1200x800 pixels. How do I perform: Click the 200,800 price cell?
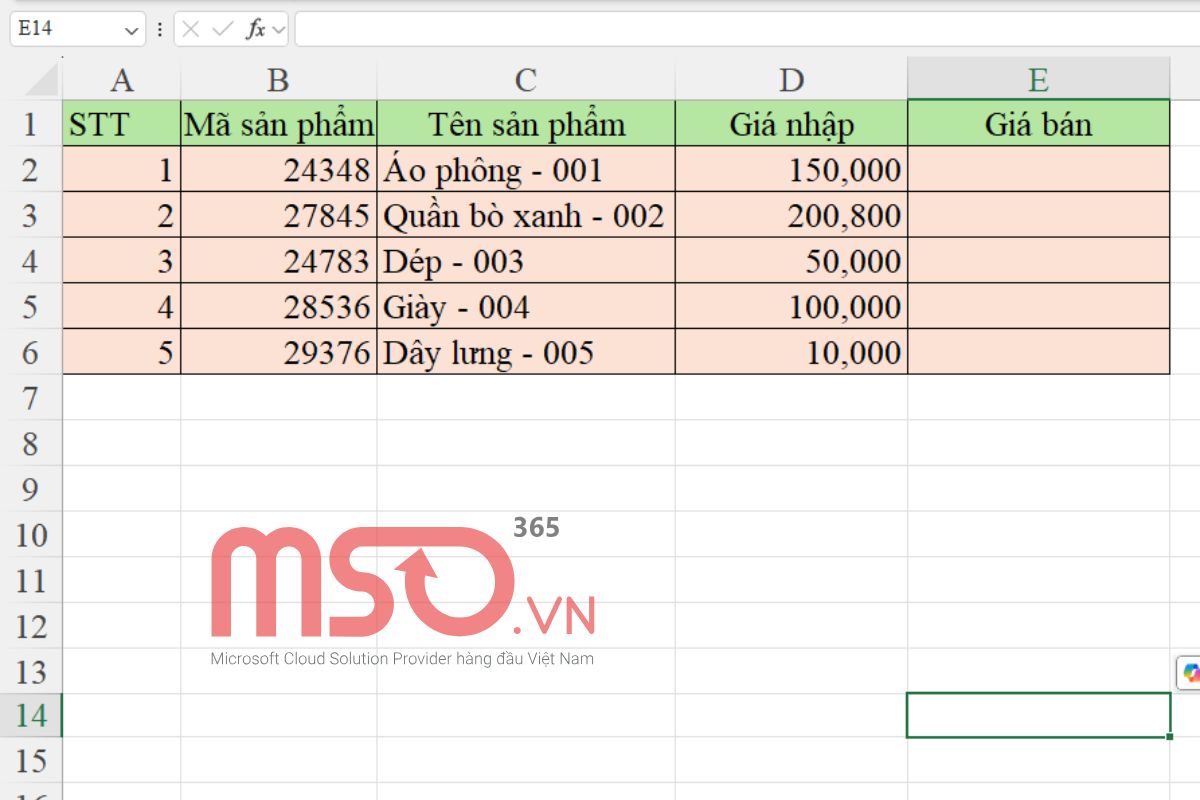791,216
